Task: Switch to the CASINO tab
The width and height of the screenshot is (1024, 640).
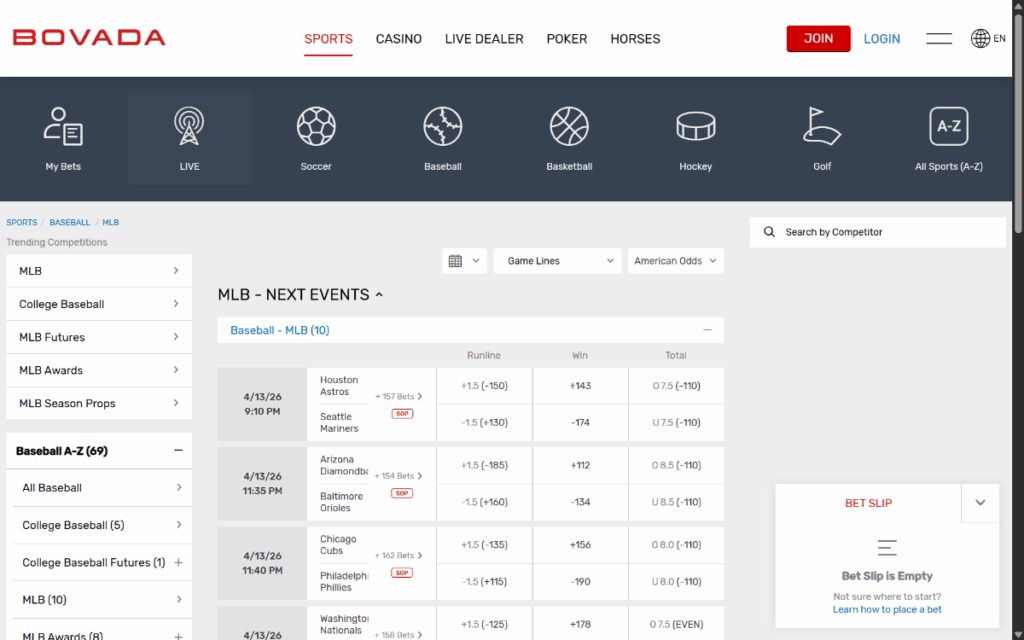Action: pos(399,39)
